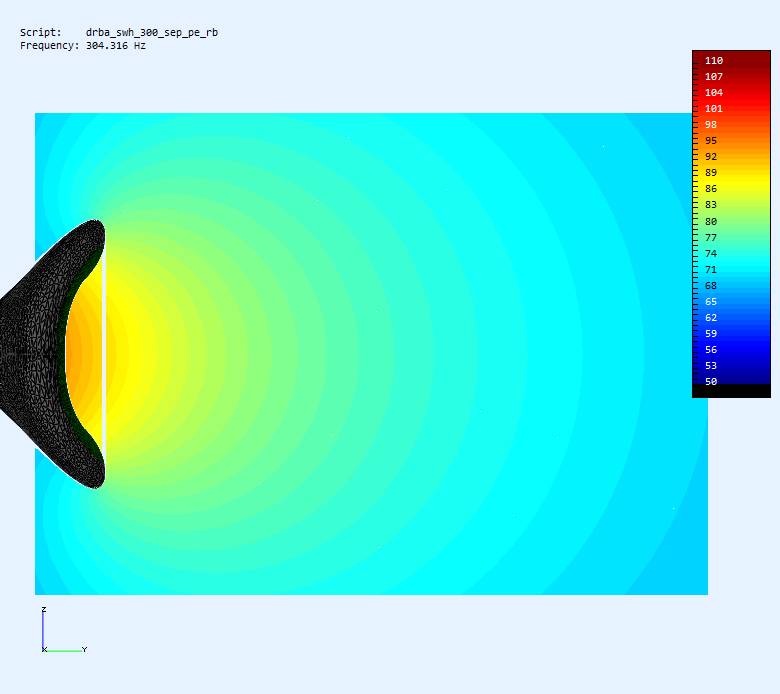Click the 'Frequency:' label
The width and height of the screenshot is (780, 694).
click(x=49, y=46)
